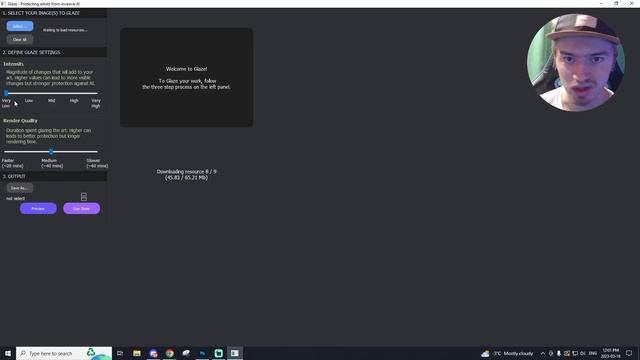Image resolution: width=640 pixels, height=360 pixels.
Task: Open the Mostly cloudy weather widget
Action: 507,353
